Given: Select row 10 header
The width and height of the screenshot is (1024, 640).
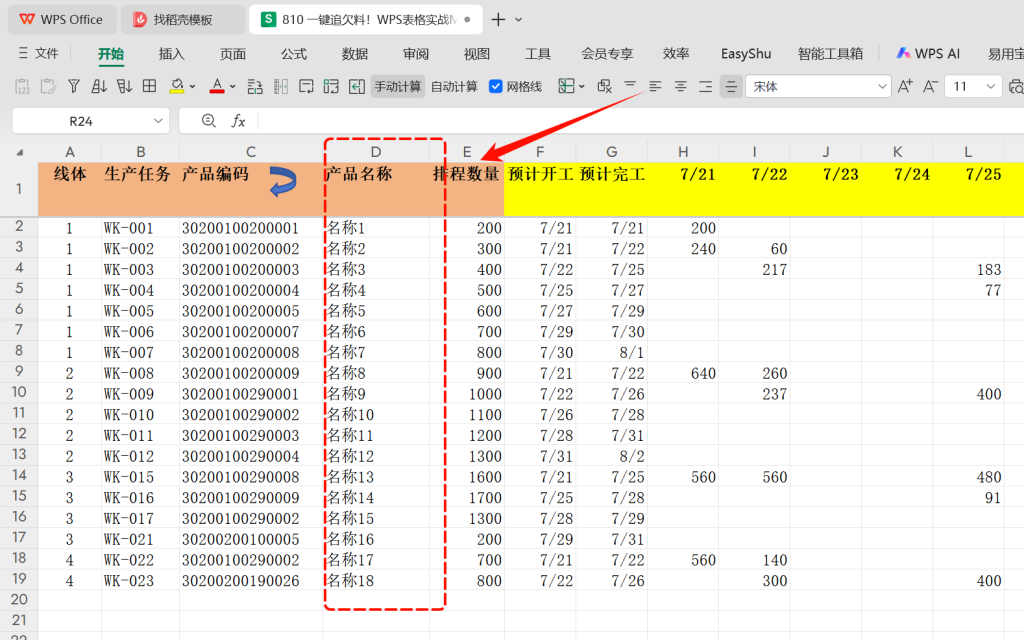Looking at the screenshot, I should (x=19, y=392).
